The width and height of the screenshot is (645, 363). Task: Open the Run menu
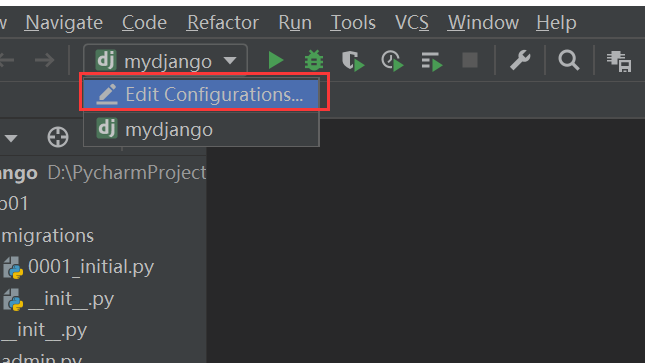(x=295, y=23)
